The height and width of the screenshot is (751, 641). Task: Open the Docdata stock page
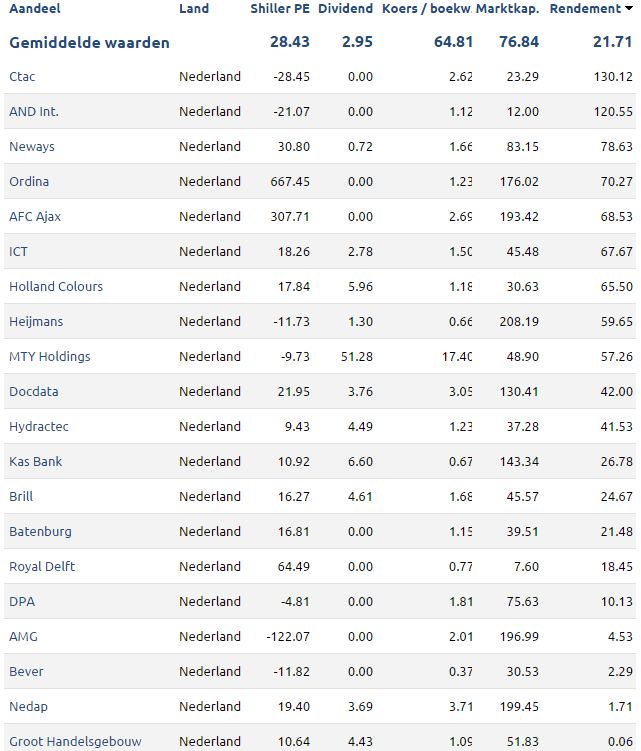(34, 391)
